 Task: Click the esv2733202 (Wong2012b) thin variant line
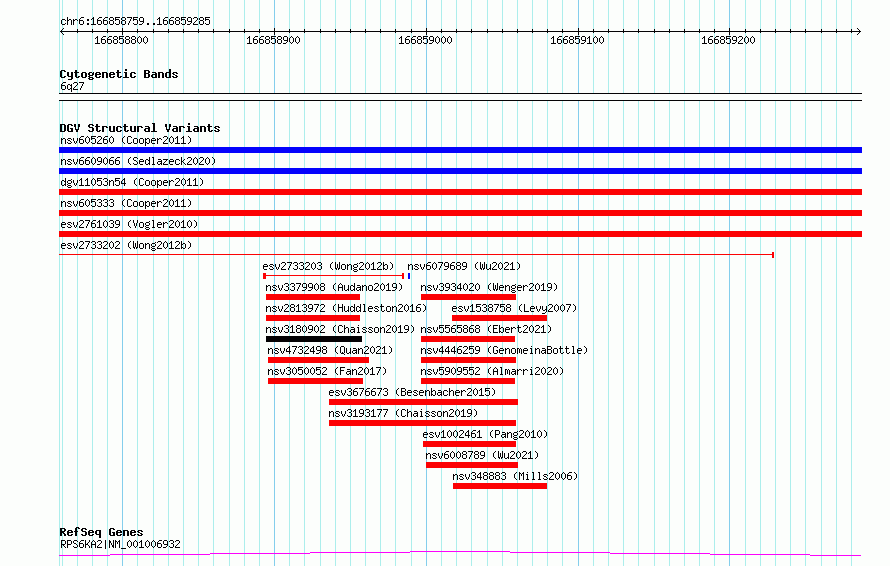tap(417, 255)
